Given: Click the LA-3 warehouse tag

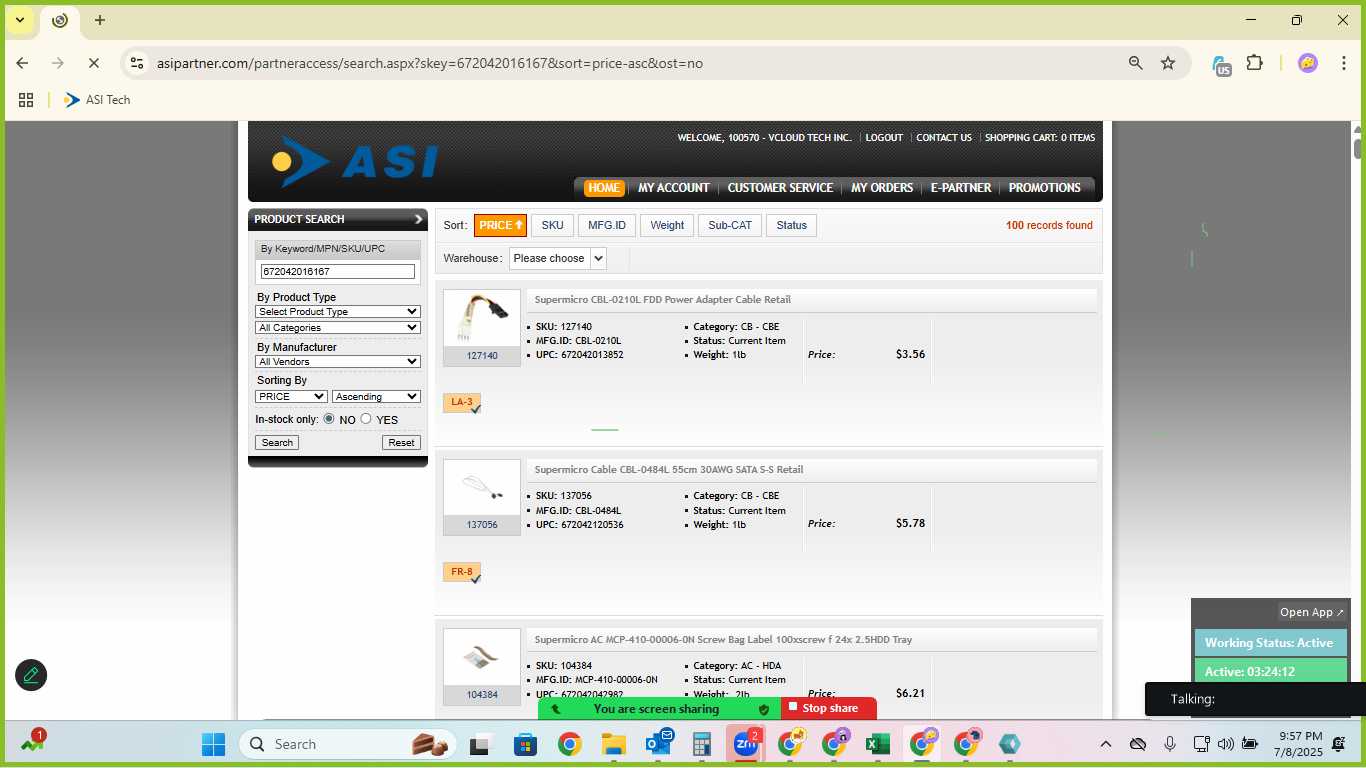Looking at the screenshot, I should pos(462,403).
